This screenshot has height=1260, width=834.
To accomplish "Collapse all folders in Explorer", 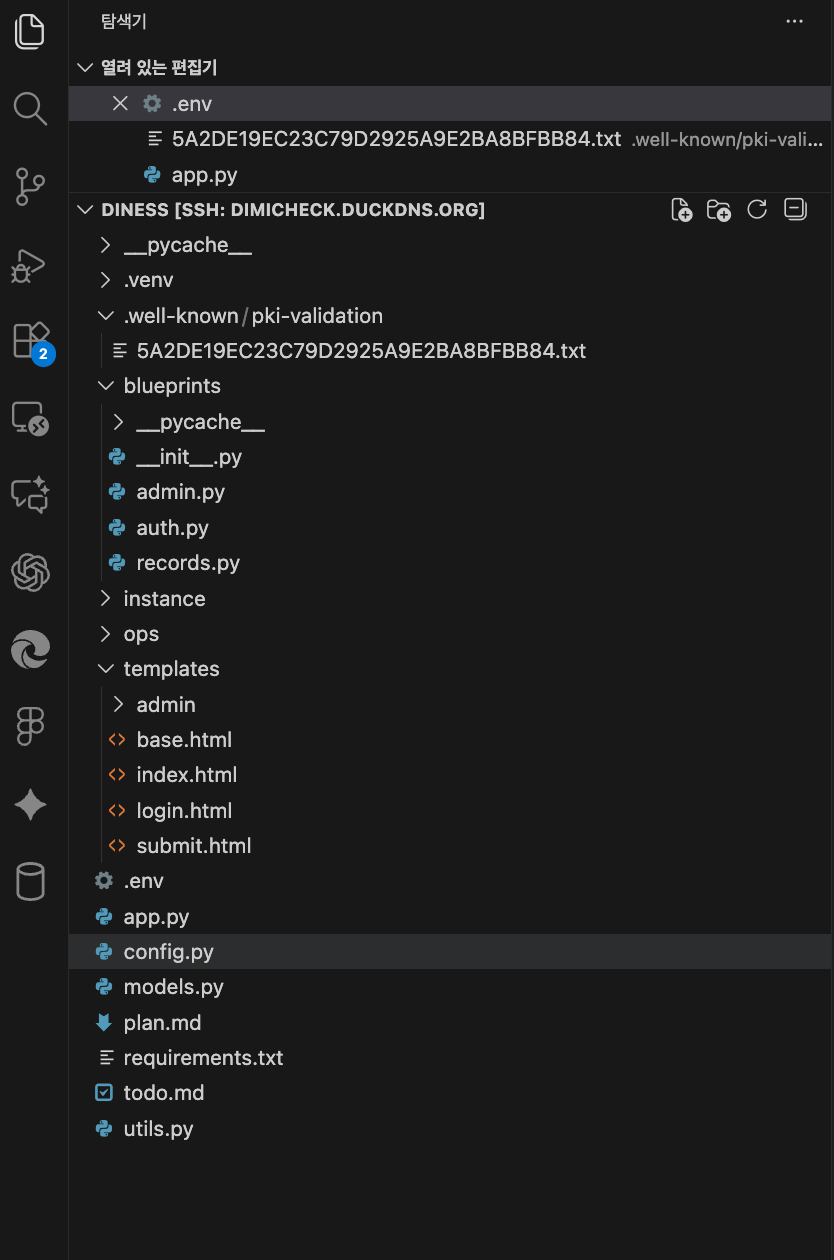I will pos(795,210).
